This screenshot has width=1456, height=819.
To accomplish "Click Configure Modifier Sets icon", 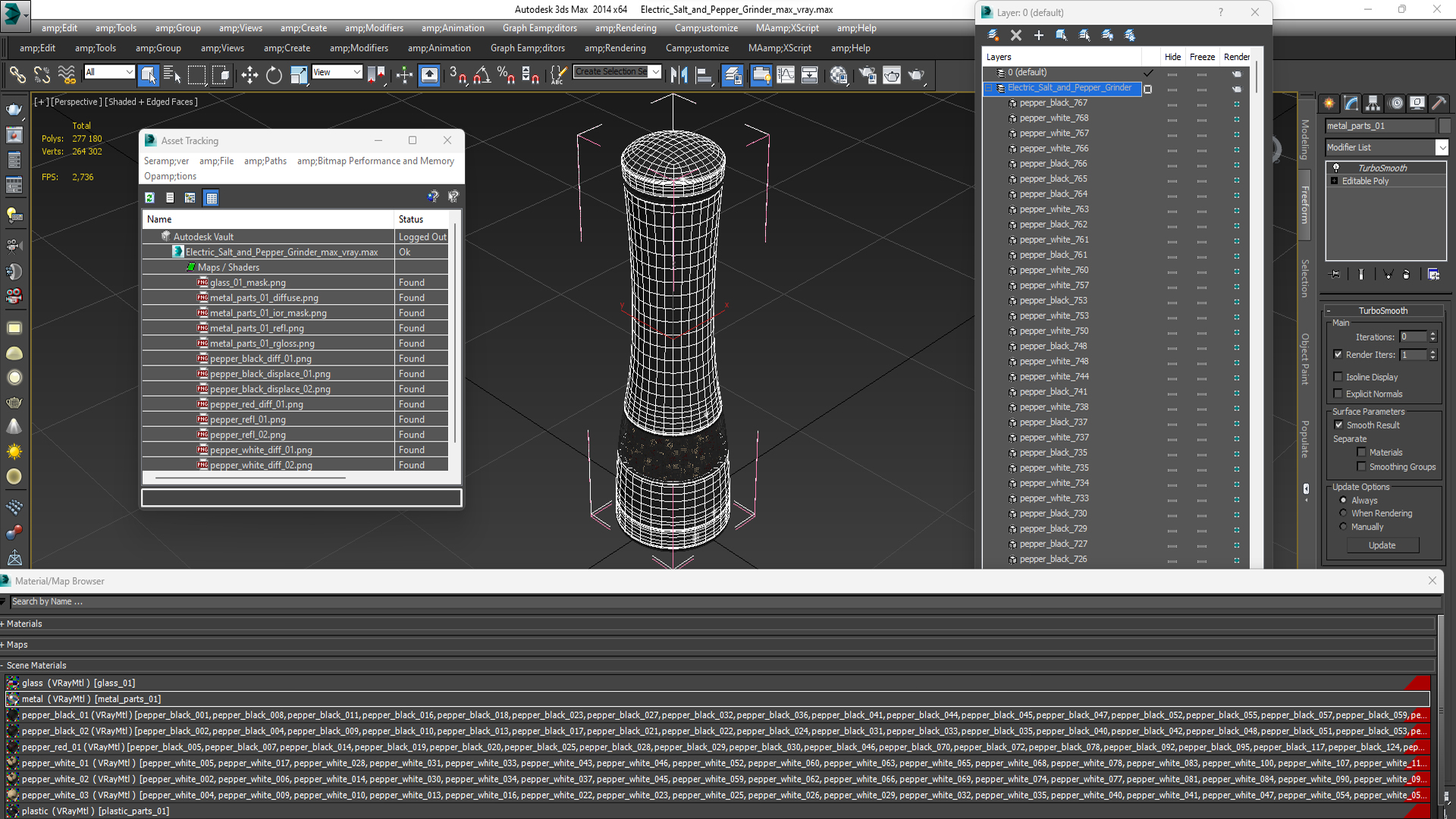I will [1433, 275].
